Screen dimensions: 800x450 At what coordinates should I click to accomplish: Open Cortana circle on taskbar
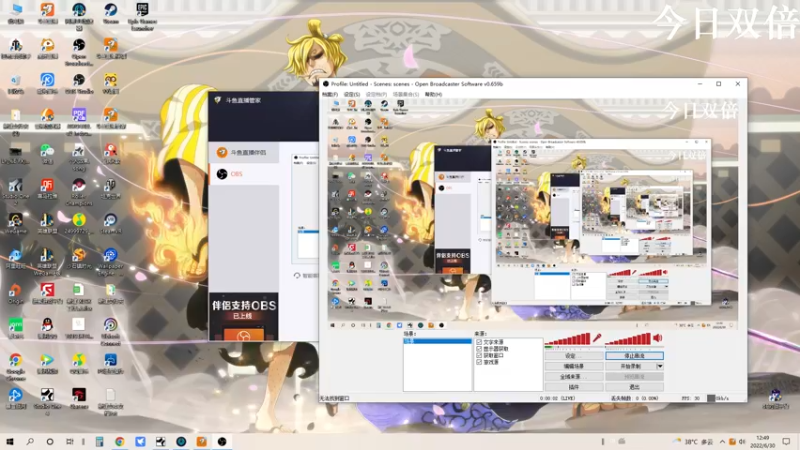[49, 441]
